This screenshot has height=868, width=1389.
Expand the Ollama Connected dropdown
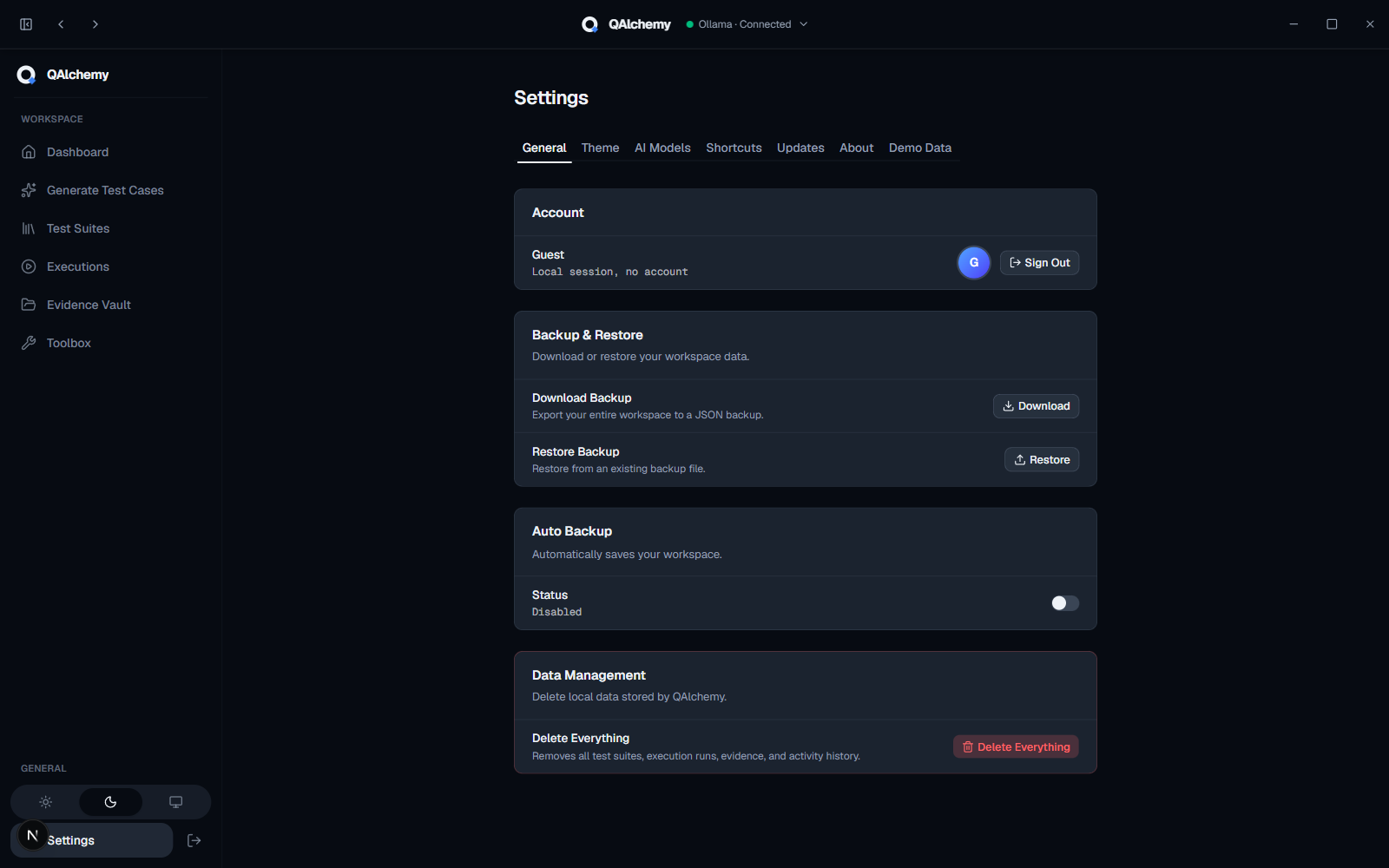(747, 24)
